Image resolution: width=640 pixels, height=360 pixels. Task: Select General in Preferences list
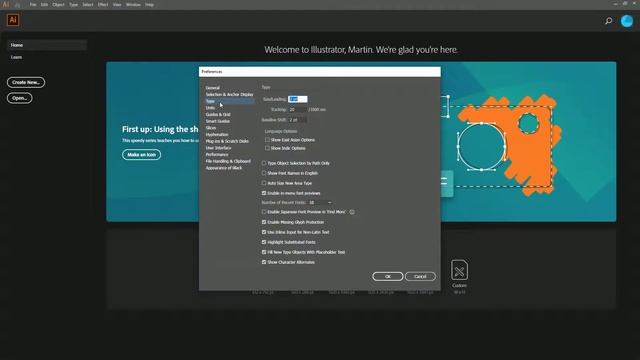[x=213, y=88]
